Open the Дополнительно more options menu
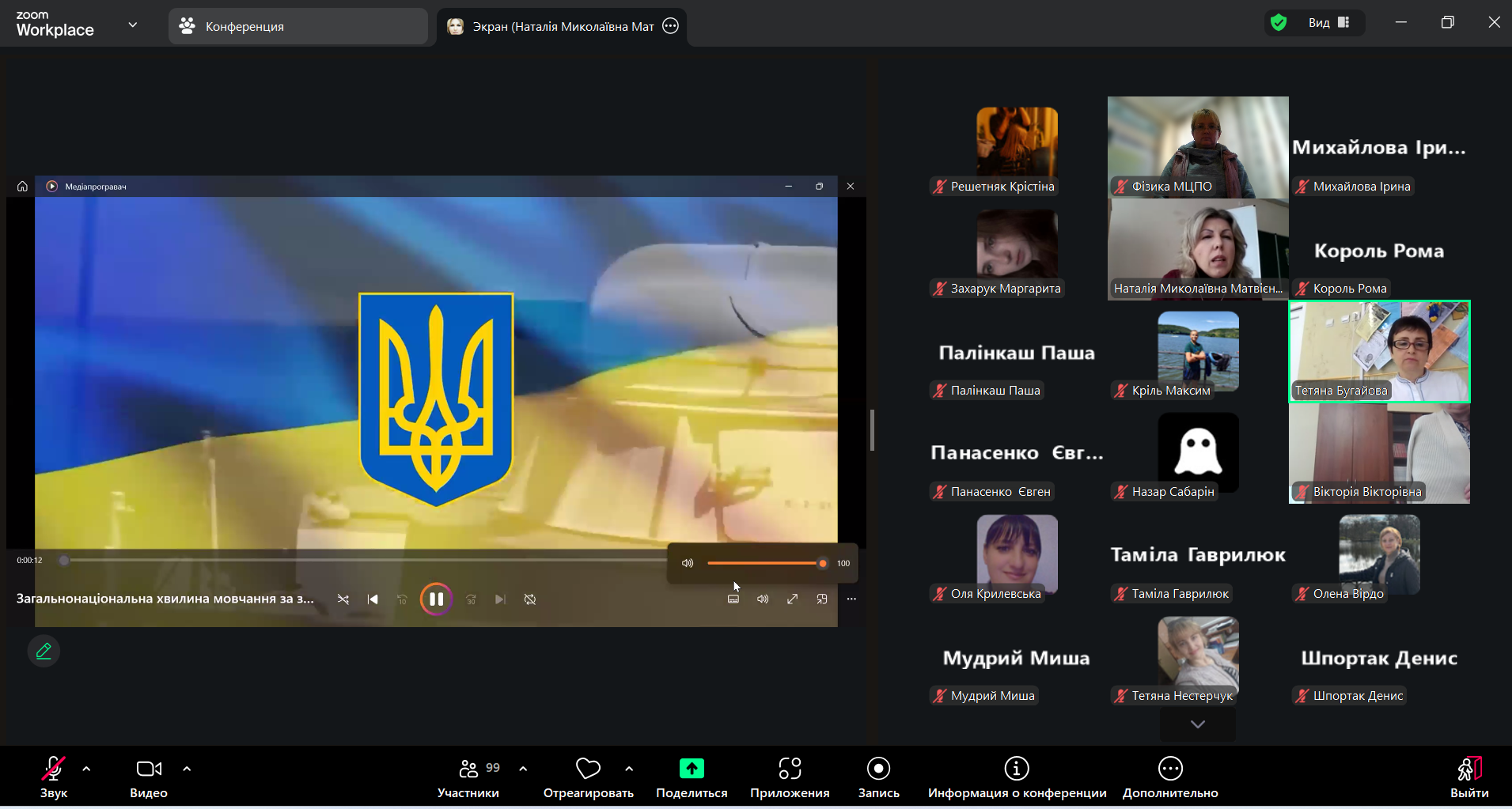This screenshot has width=1512, height=809. (1169, 776)
